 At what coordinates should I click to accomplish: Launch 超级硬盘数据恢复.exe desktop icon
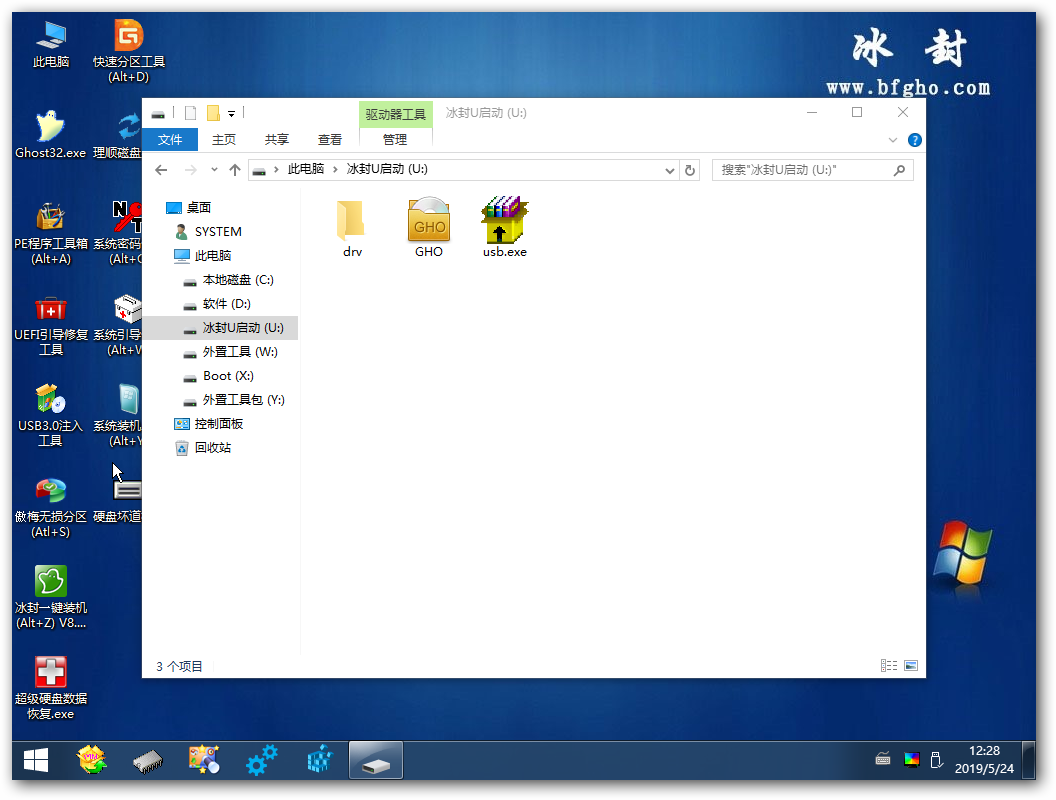click(51, 688)
